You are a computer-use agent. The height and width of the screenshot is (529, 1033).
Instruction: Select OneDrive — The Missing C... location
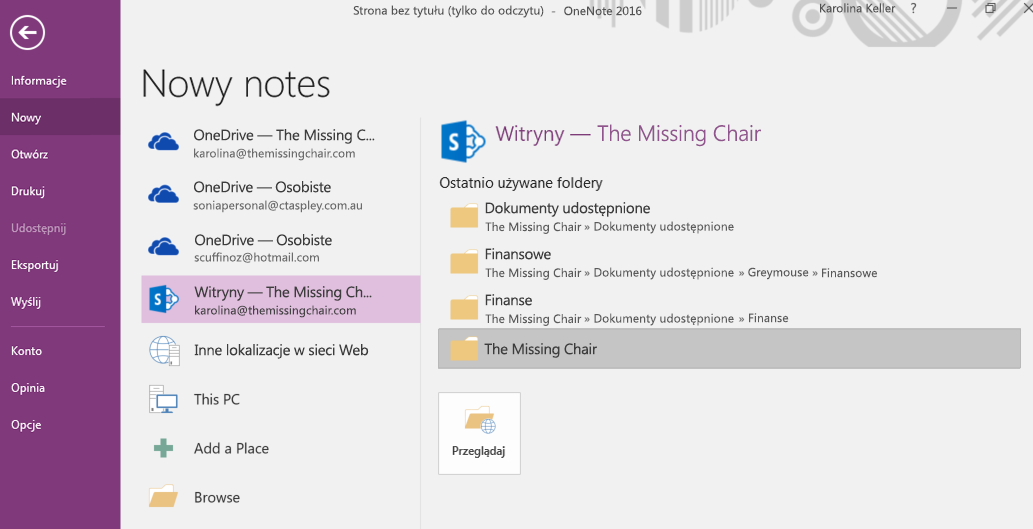click(281, 143)
